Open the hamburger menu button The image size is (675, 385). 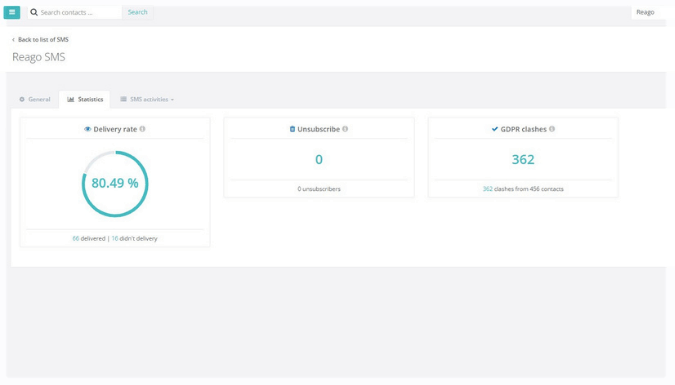(12, 12)
